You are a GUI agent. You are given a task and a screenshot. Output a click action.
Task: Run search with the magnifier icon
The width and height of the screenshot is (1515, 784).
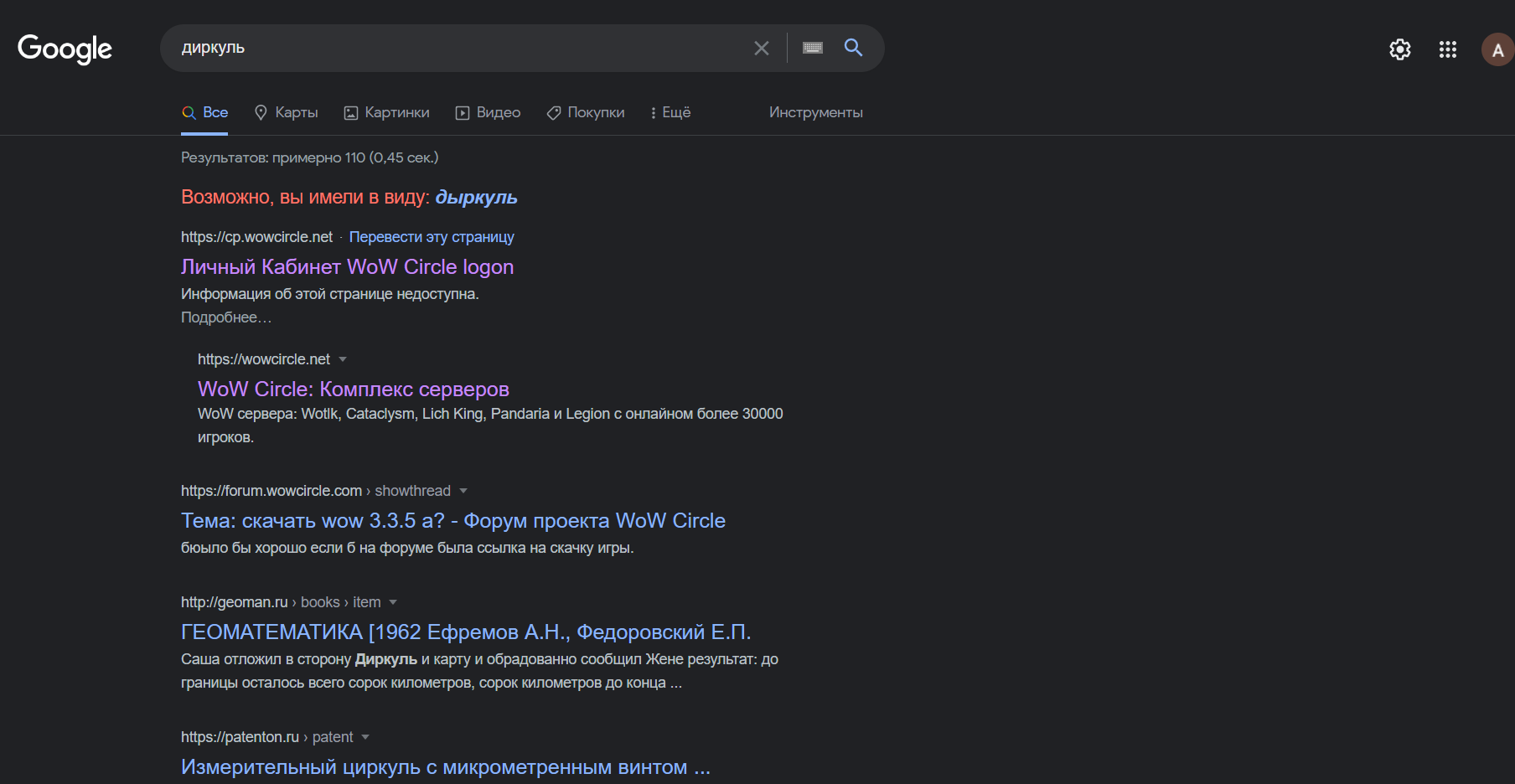(x=853, y=48)
